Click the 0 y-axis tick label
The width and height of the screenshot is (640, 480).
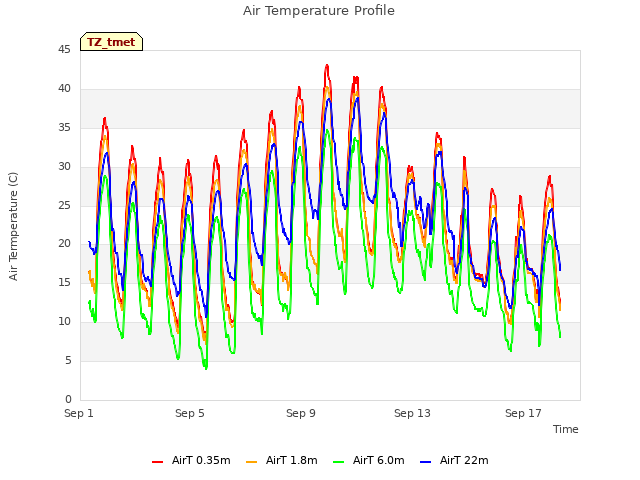pos(68,399)
